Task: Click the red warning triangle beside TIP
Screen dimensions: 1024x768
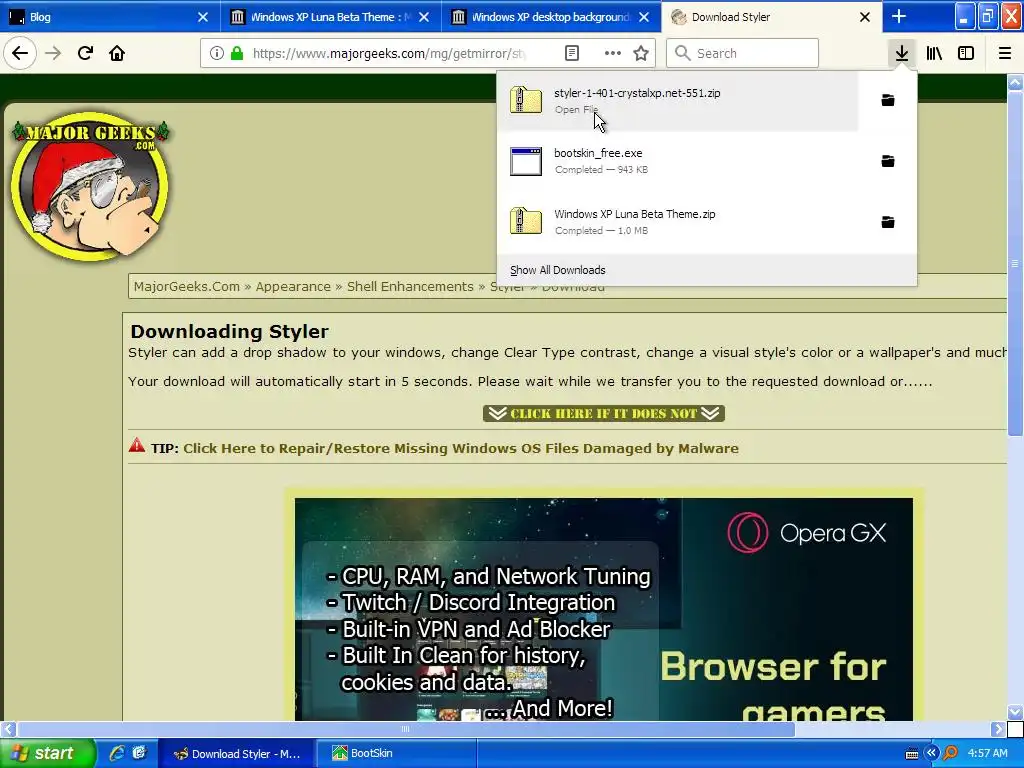Action: coord(136,445)
